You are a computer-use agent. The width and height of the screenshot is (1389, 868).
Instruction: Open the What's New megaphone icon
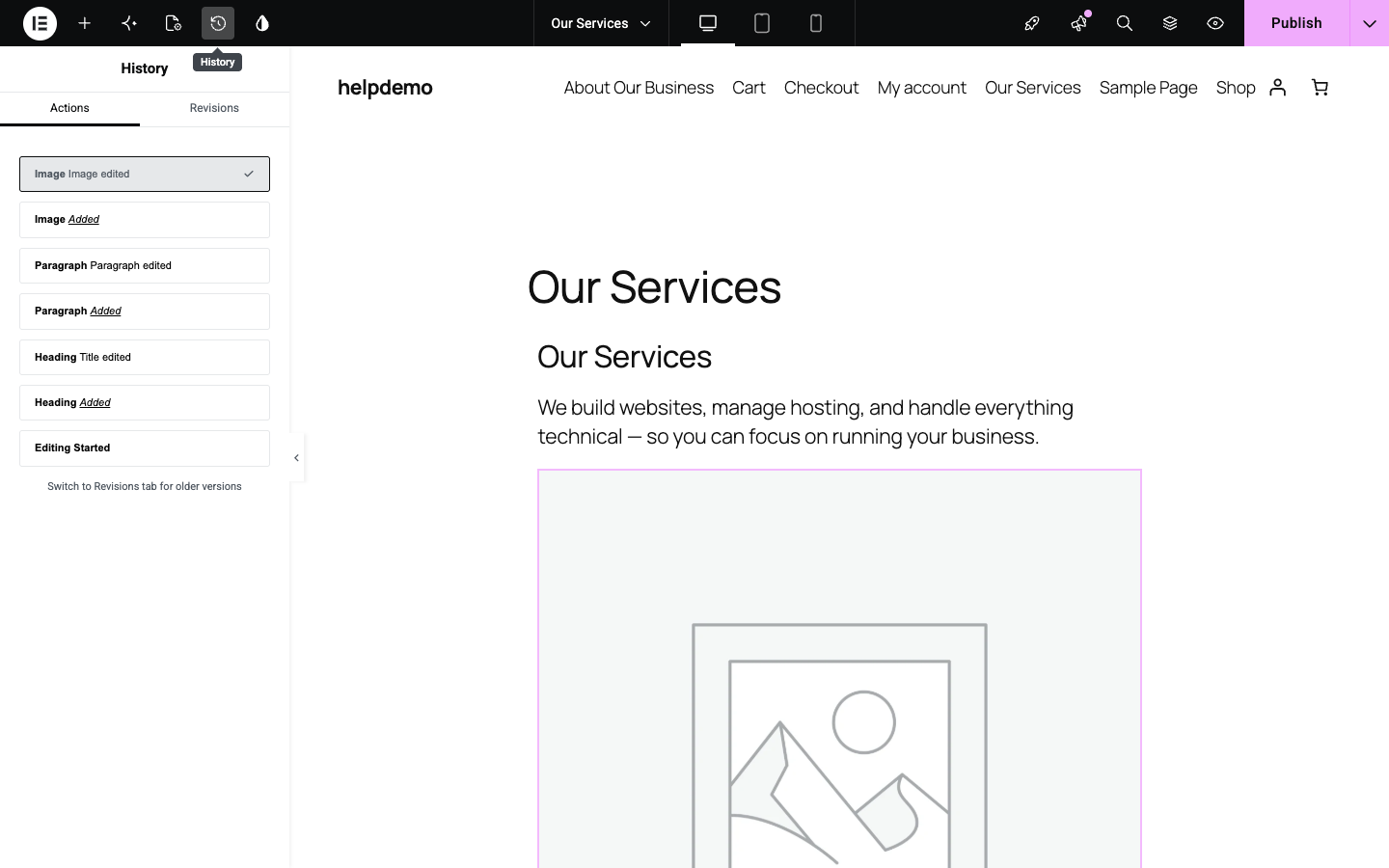tap(1078, 23)
